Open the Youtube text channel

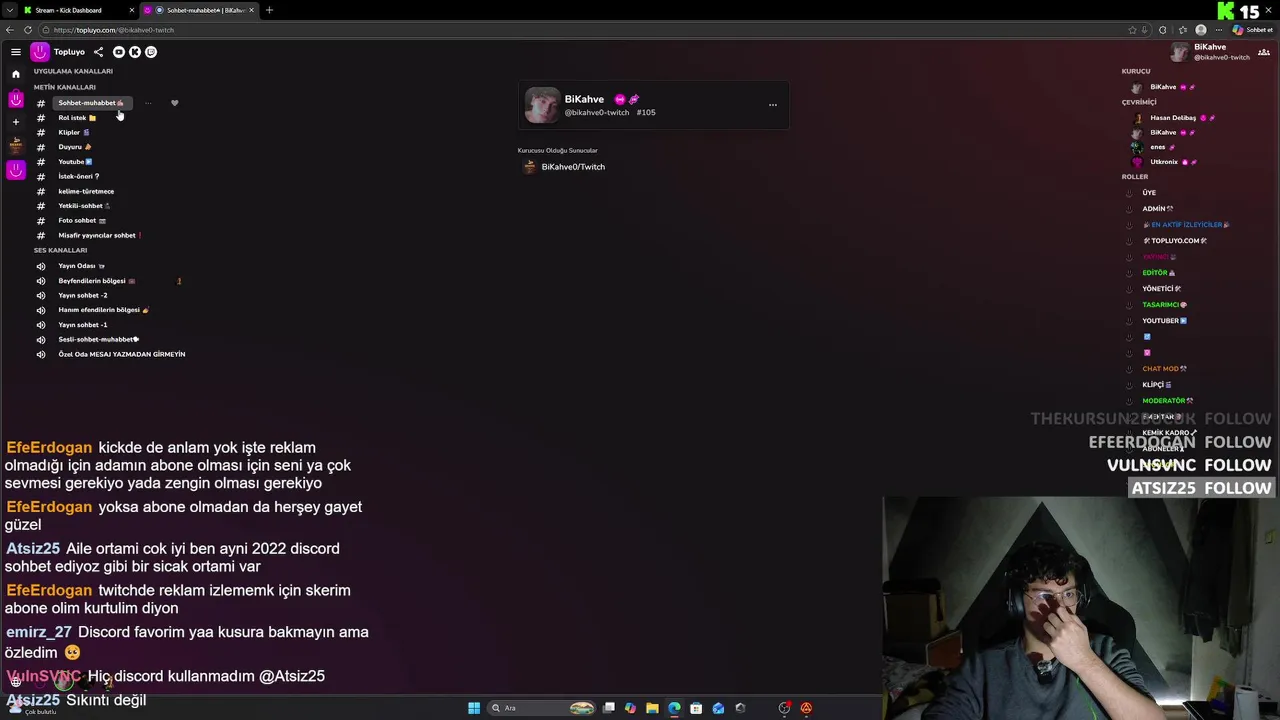[x=75, y=162]
